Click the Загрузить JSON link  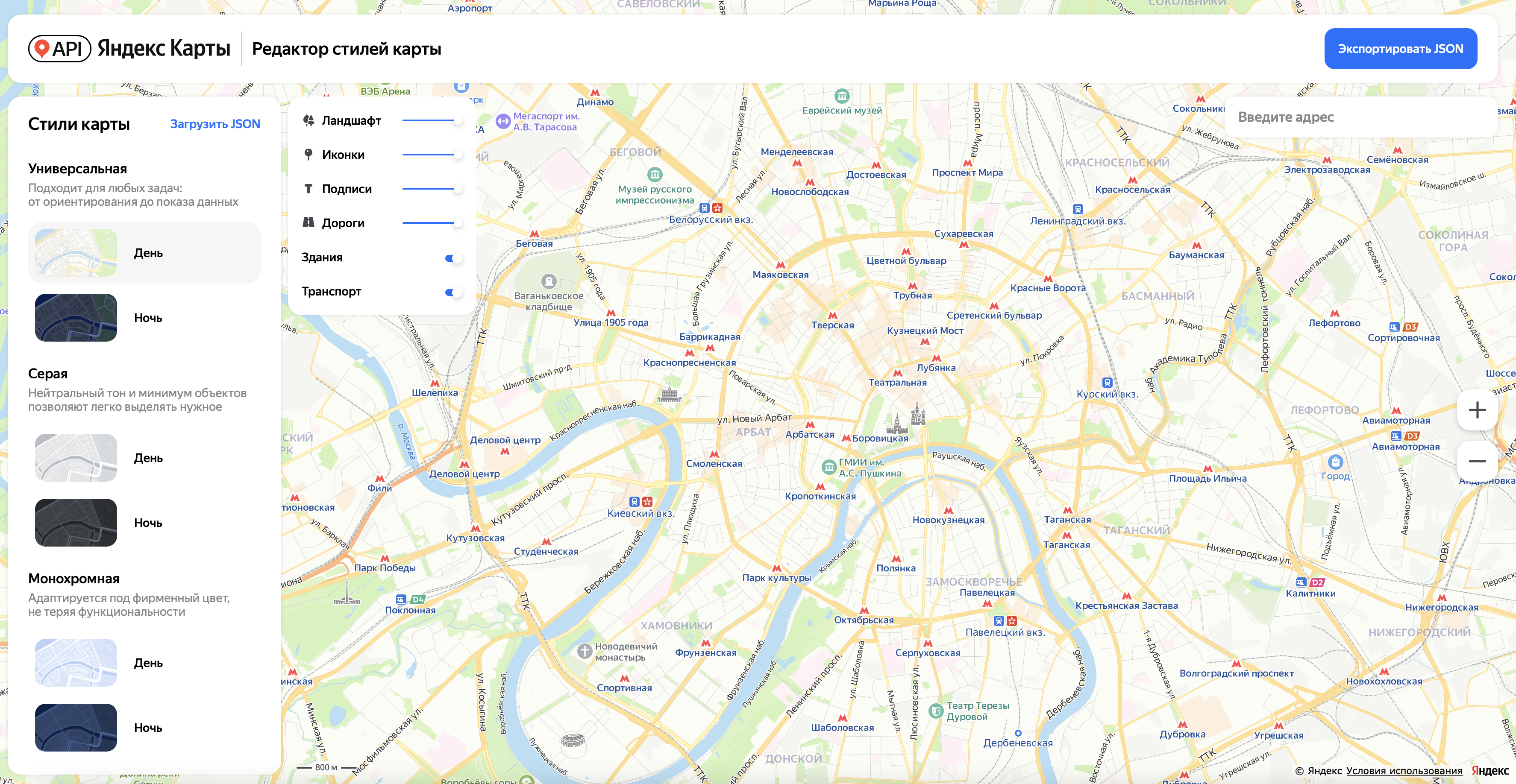[x=215, y=124]
